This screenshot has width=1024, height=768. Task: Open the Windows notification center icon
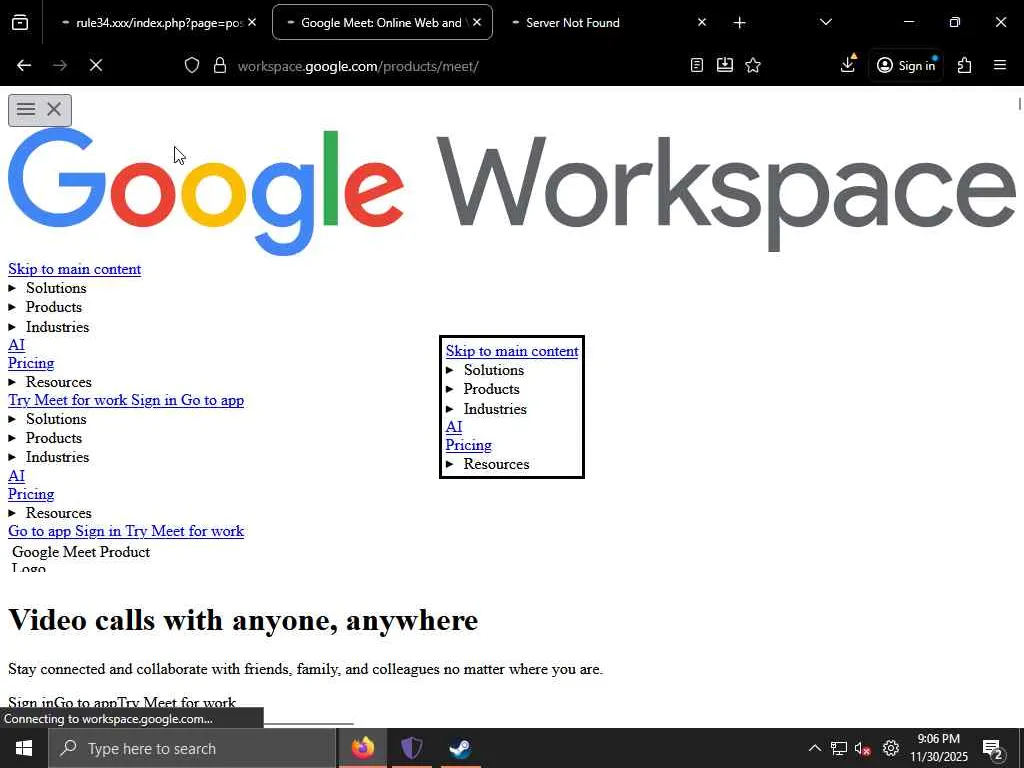(x=993, y=749)
